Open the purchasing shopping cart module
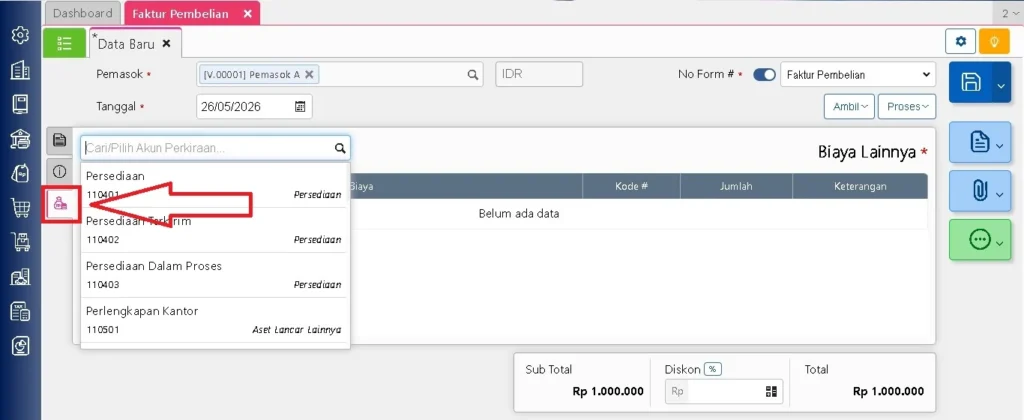1024x420 pixels. pos(20,208)
